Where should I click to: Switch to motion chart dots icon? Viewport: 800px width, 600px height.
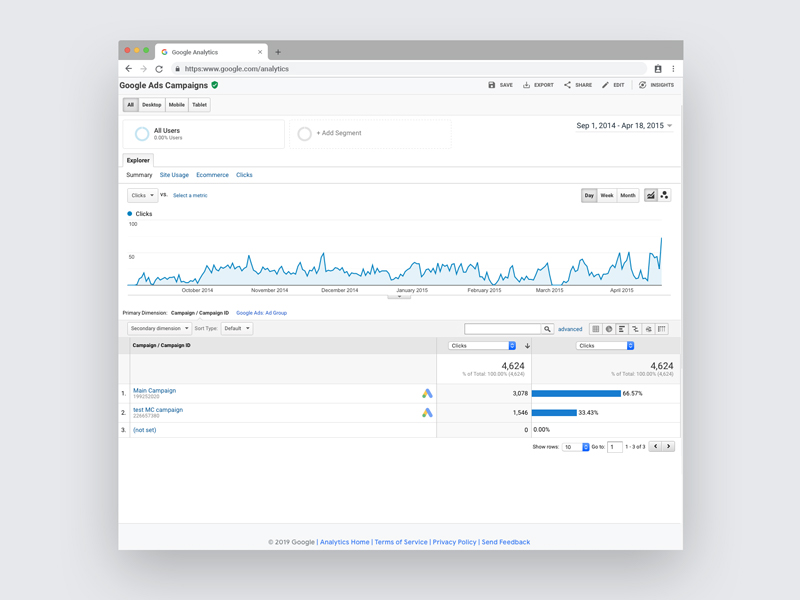pyautogui.click(x=664, y=195)
